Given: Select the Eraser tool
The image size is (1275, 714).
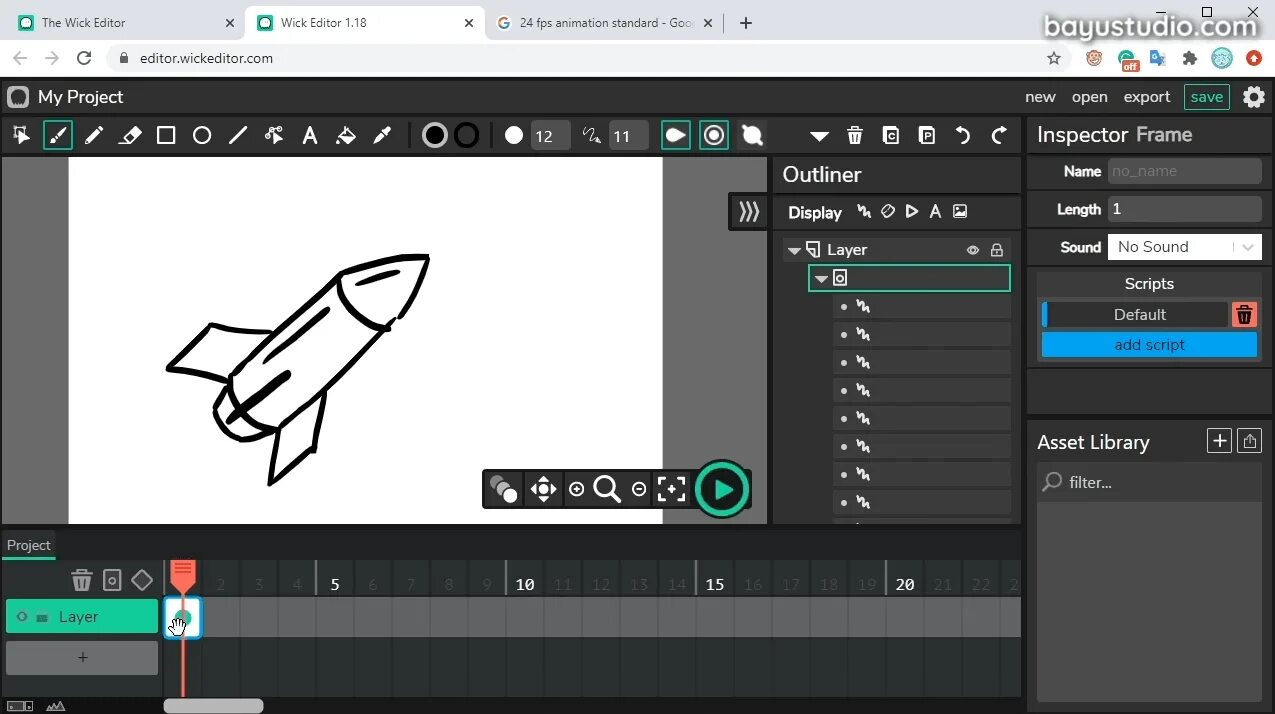Looking at the screenshot, I should click(x=130, y=135).
